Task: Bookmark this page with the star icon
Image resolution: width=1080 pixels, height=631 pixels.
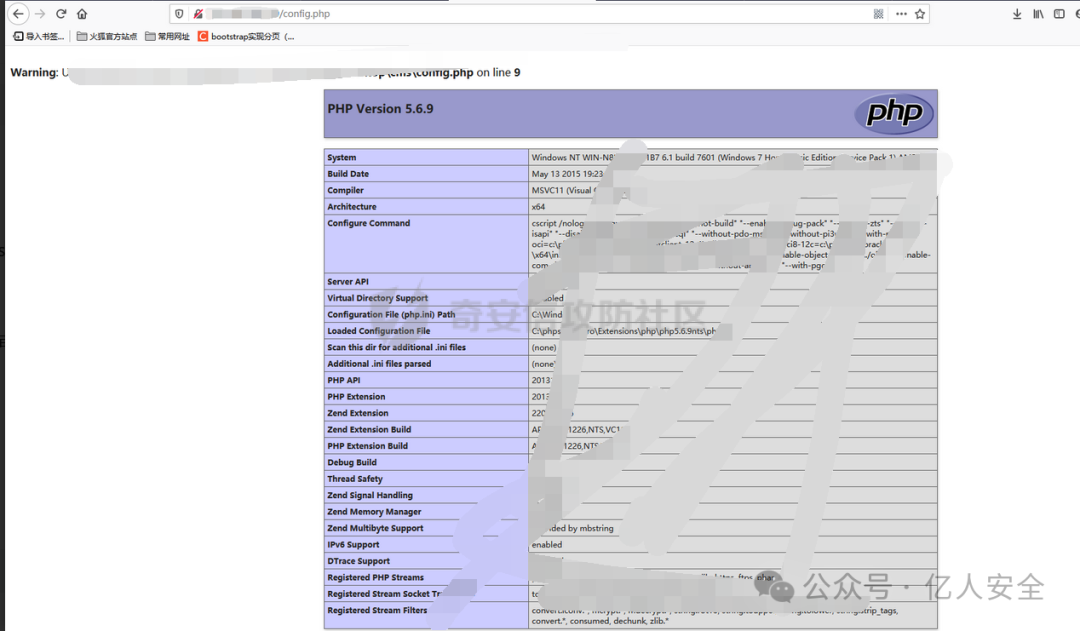Action: pos(920,14)
